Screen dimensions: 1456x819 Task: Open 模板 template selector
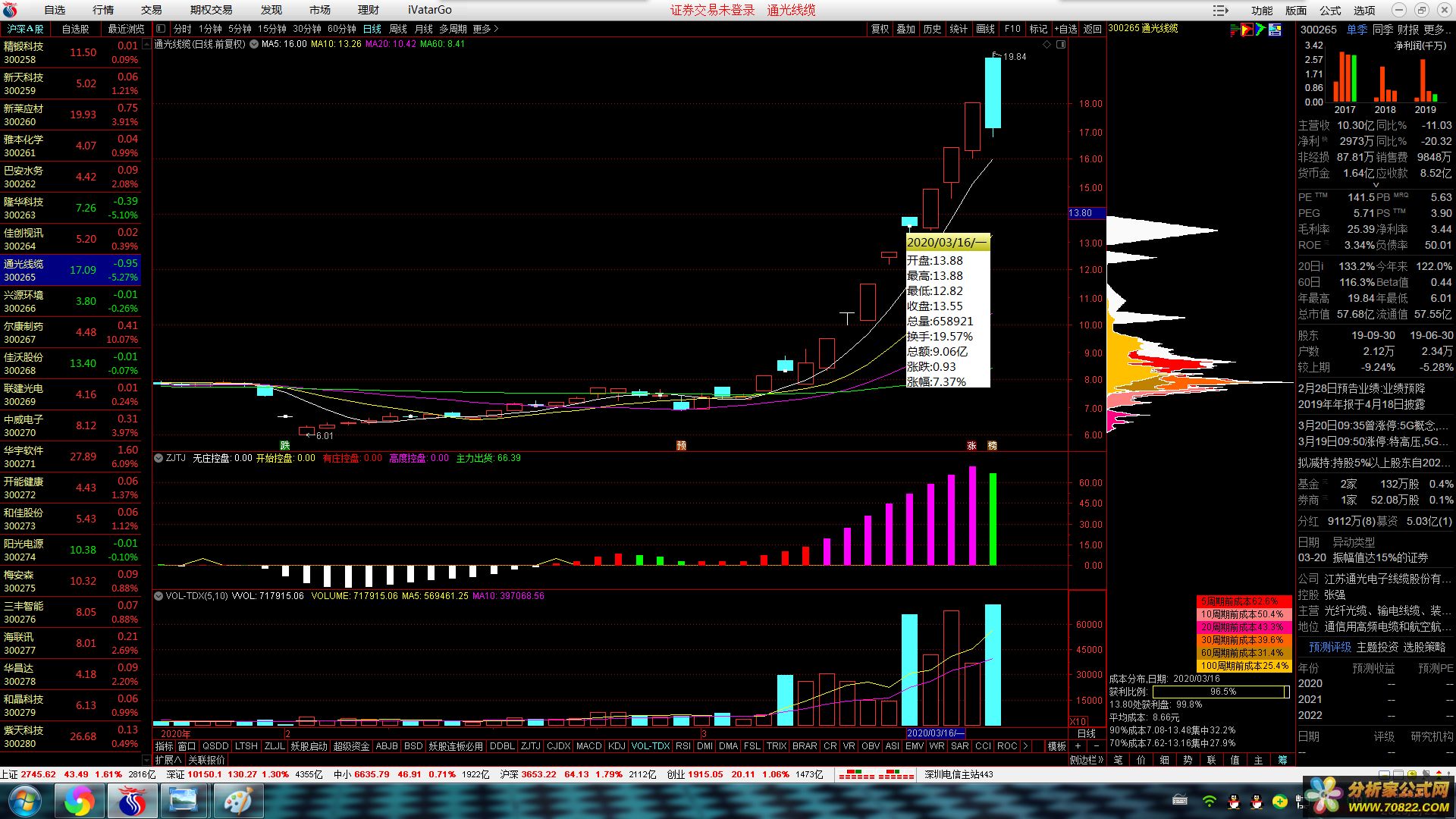[1057, 746]
